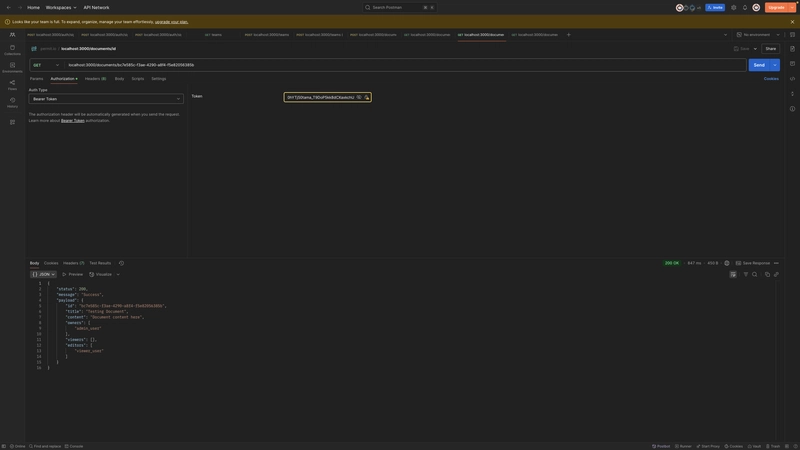The width and height of the screenshot is (800, 450).
Task: Expand the Visualize options chevron
Action: [118, 274]
